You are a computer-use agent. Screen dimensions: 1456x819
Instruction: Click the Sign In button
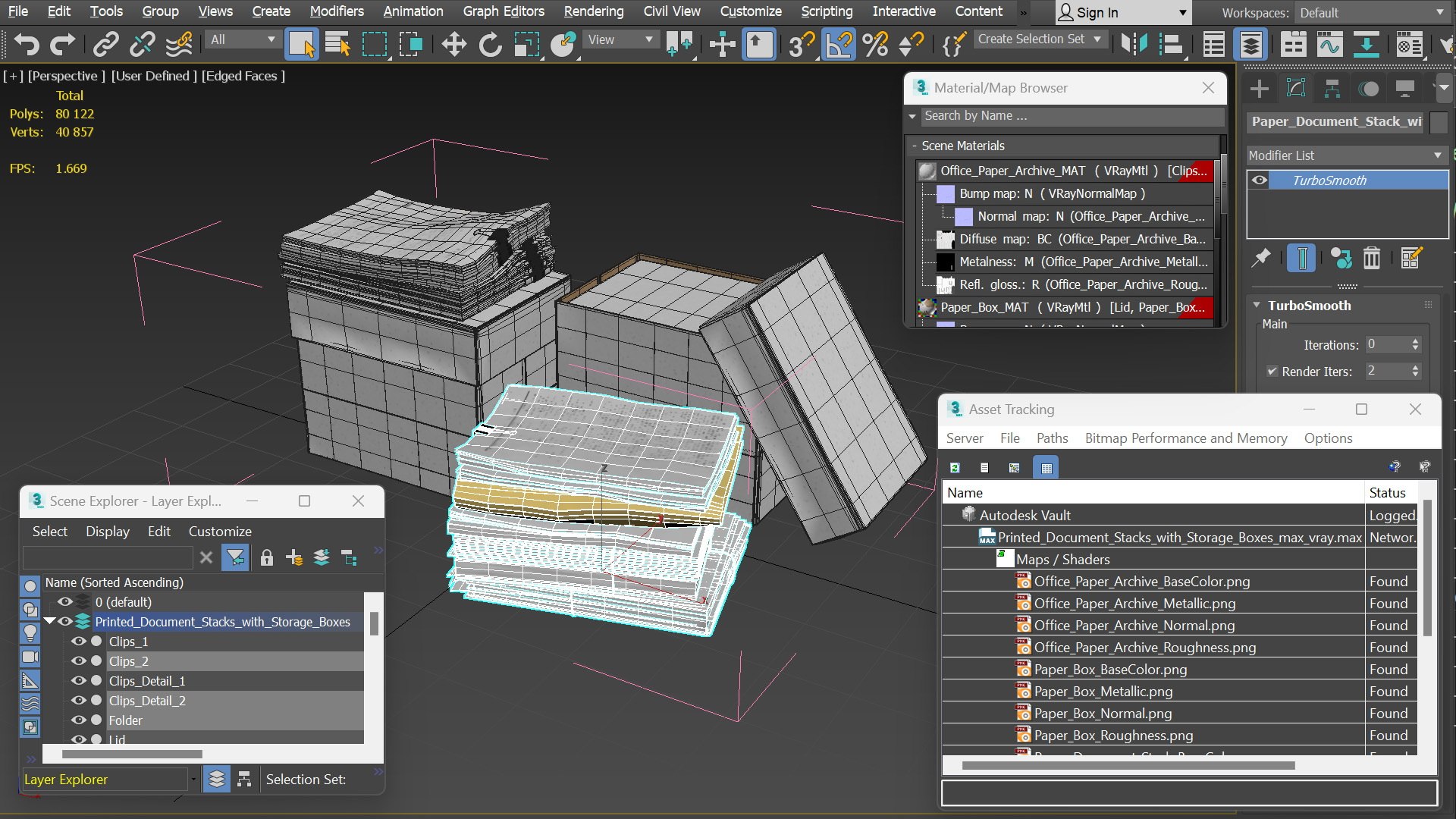tap(1123, 13)
